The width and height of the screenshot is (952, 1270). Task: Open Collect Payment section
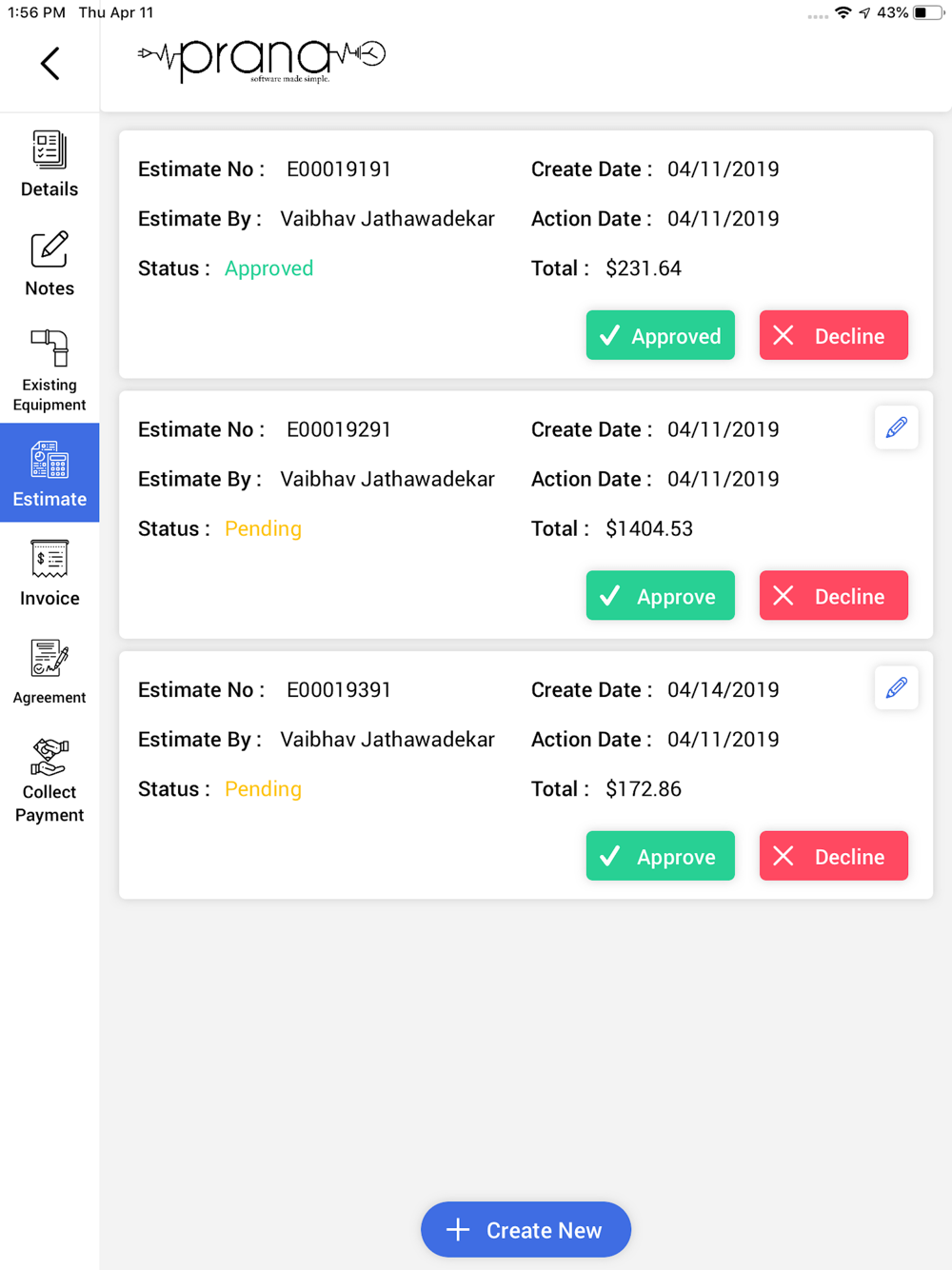pos(50,781)
